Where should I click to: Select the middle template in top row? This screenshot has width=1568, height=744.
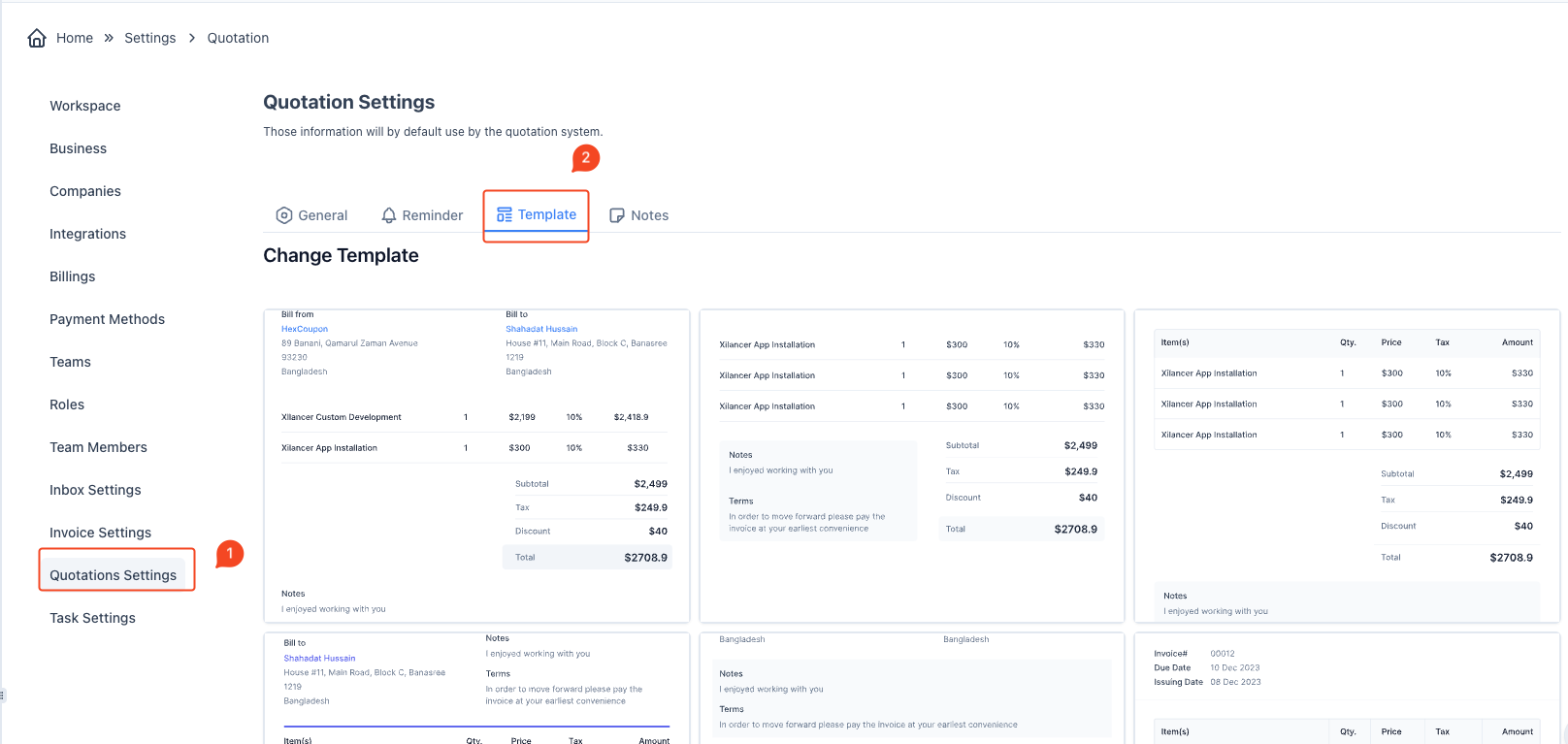pyautogui.click(x=911, y=466)
